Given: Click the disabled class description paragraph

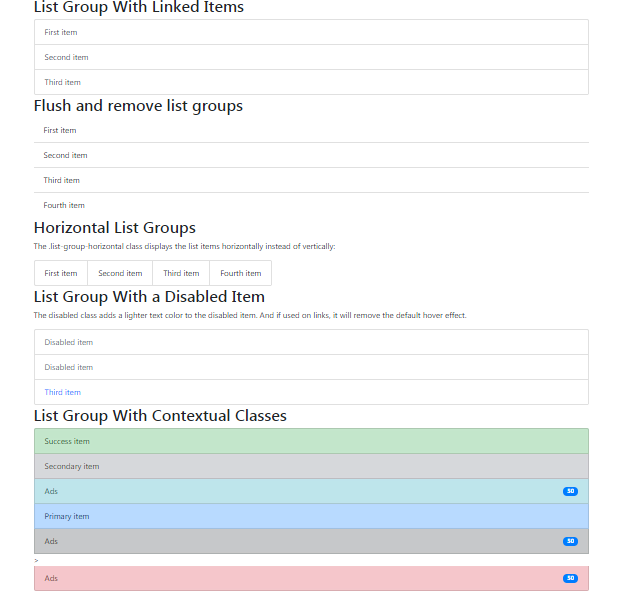Looking at the screenshot, I should click(250, 315).
